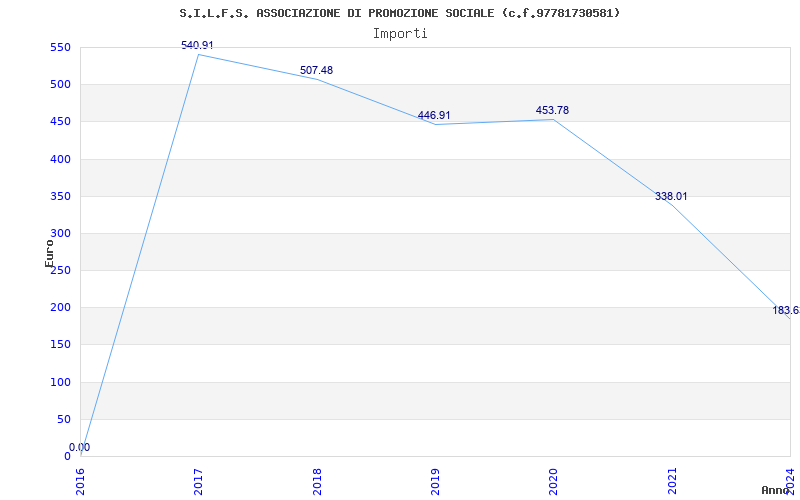This screenshot has height=500, width=800.
Task: Click the 'Euro' y-axis title
Action: (49, 253)
